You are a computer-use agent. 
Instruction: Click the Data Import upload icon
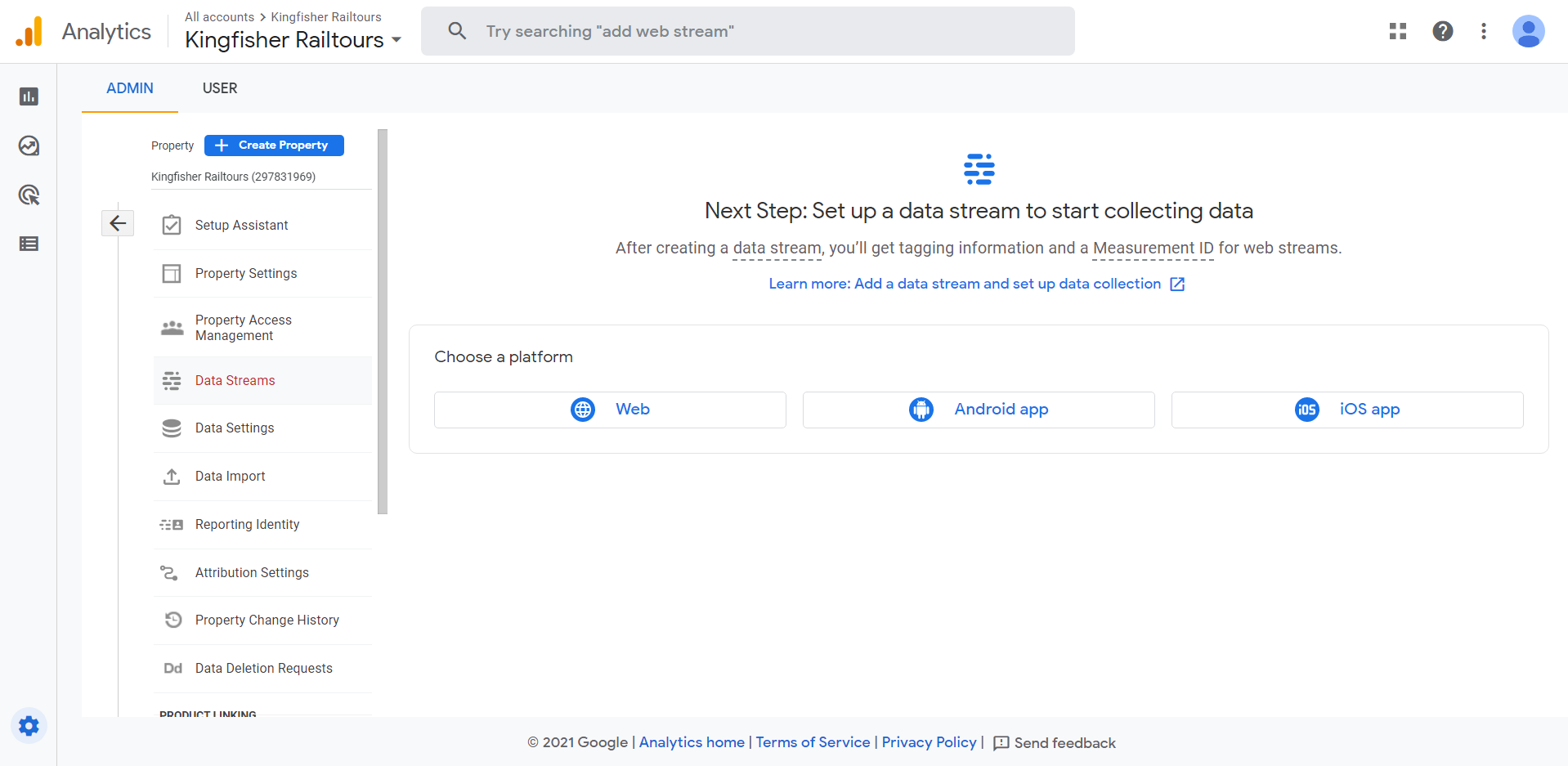coord(172,476)
